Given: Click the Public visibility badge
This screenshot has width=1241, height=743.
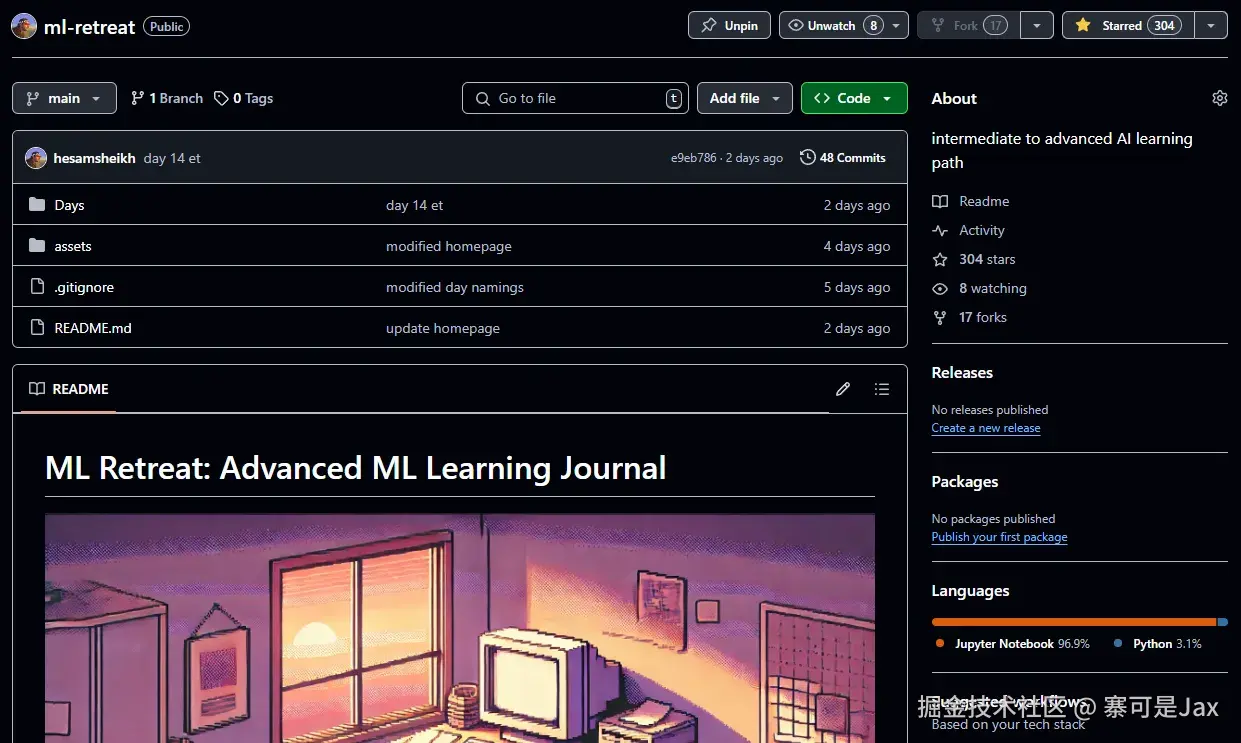Looking at the screenshot, I should [x=166, y=27].
